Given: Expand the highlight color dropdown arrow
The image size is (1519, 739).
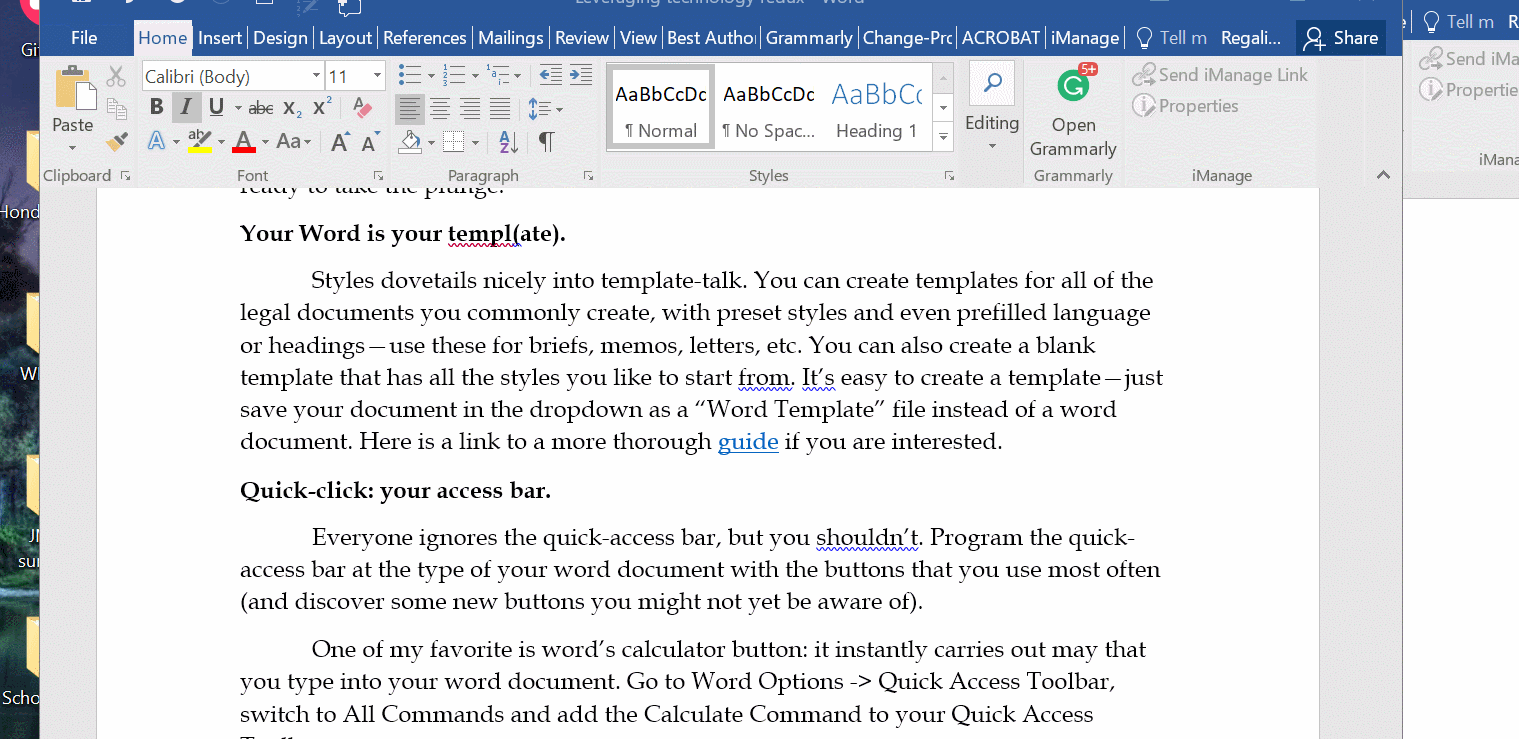Looking at the screenshot, I should [220, 142].
